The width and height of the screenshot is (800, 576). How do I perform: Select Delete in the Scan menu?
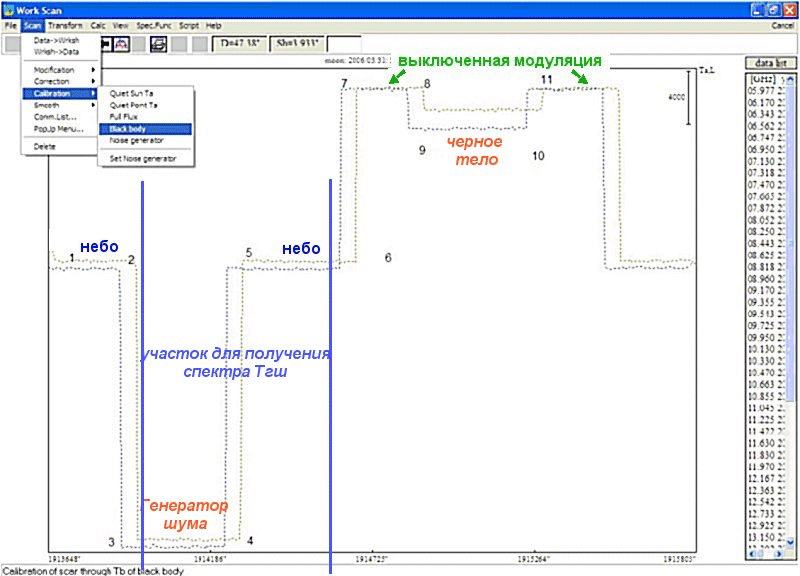[x=60, y=146]
